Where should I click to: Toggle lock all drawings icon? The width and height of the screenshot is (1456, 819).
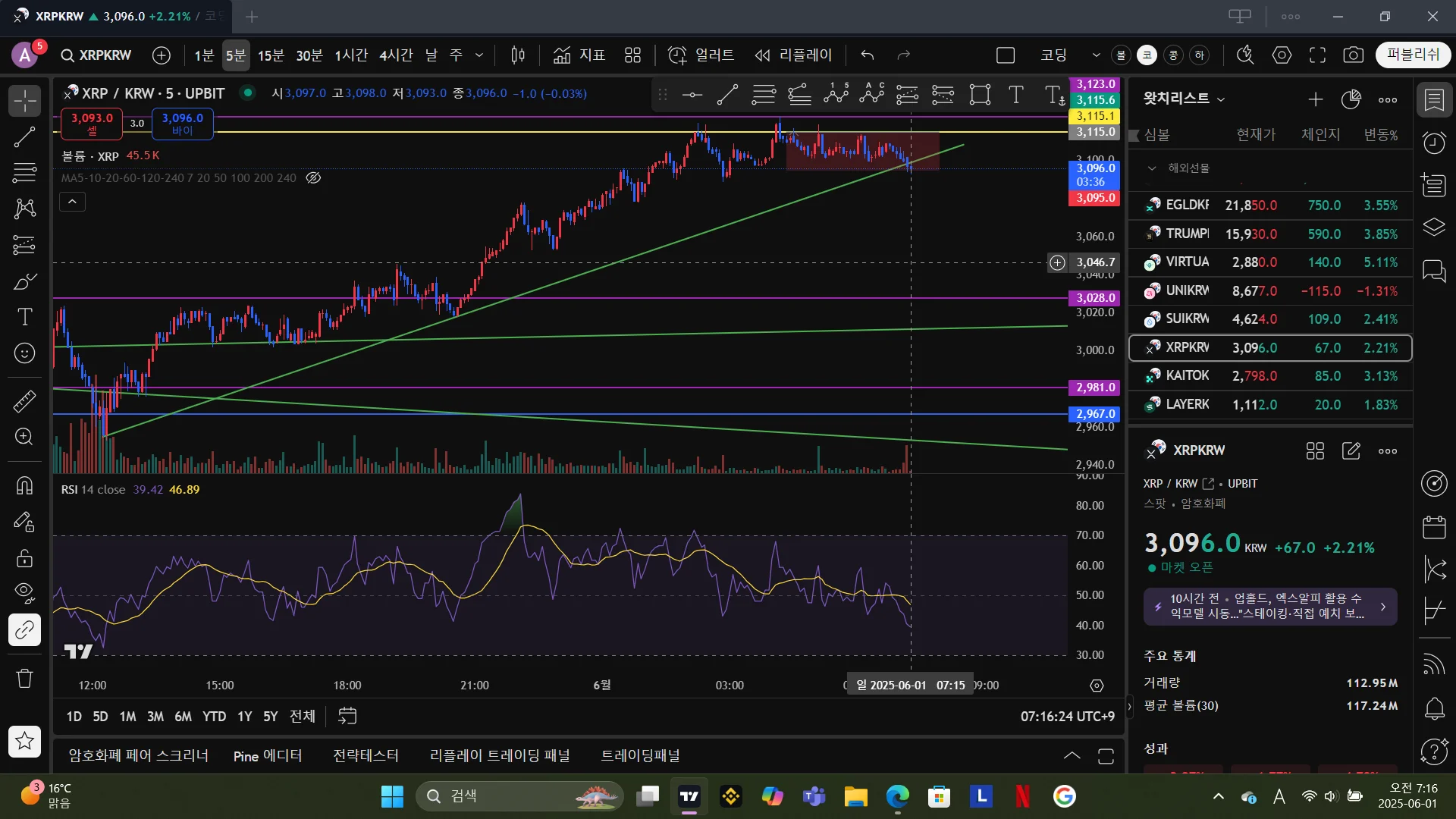tap(24, 558)
